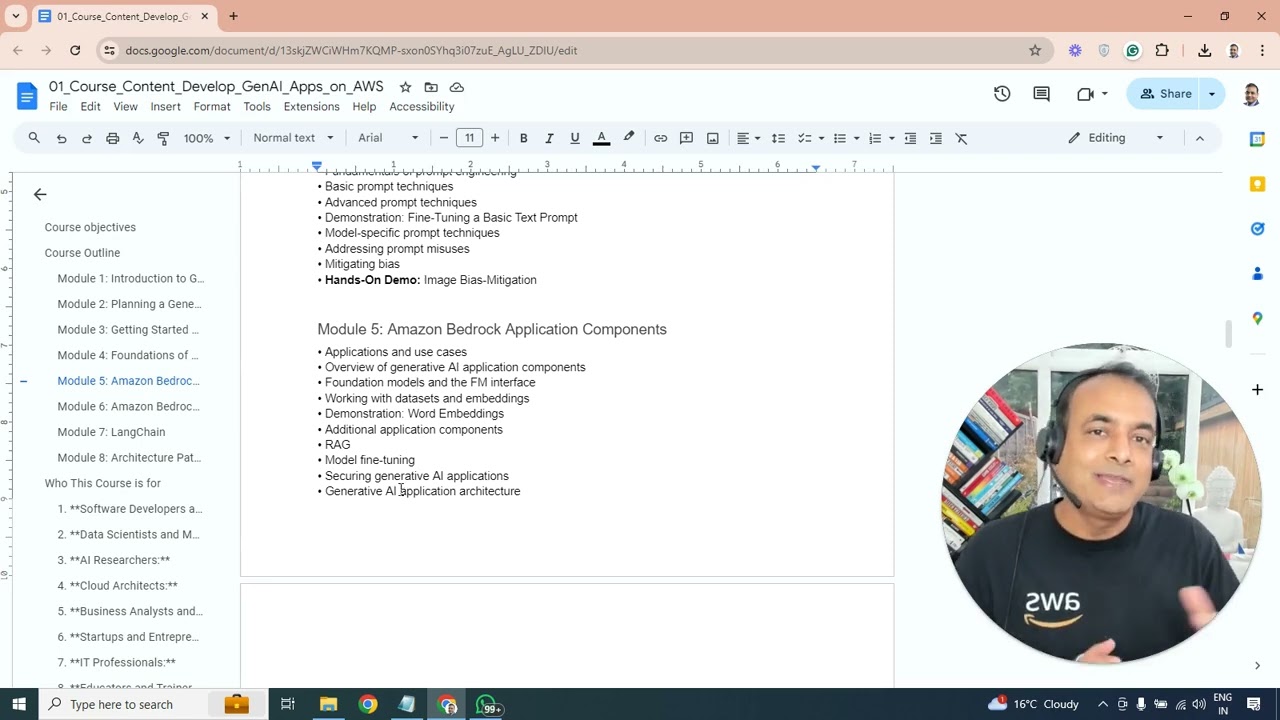Open Google Keep side panel
This screenshot has width=1280, height=720.
pos(1257,184)
